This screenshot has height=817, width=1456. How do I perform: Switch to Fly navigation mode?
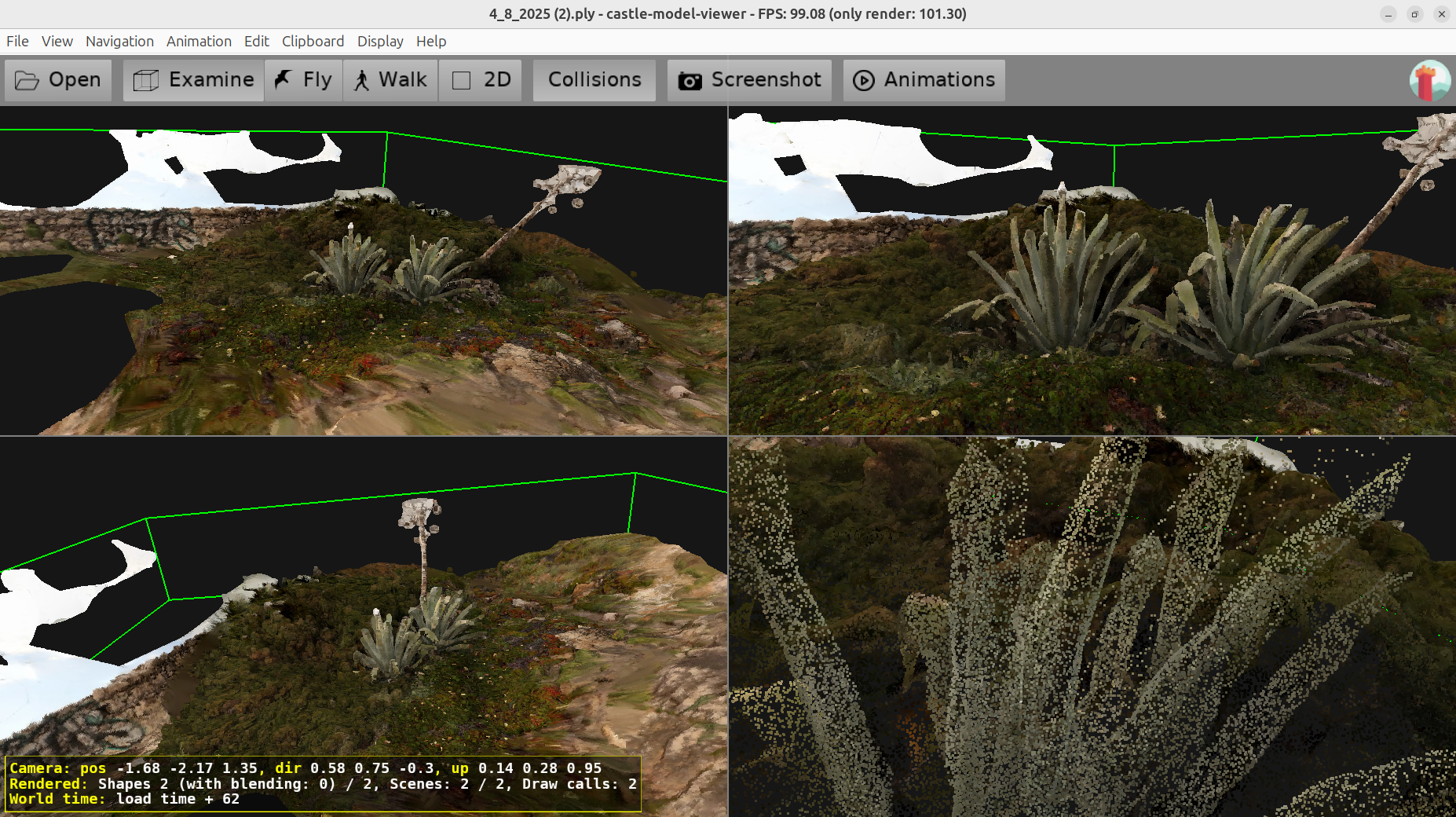pos(303,80)
